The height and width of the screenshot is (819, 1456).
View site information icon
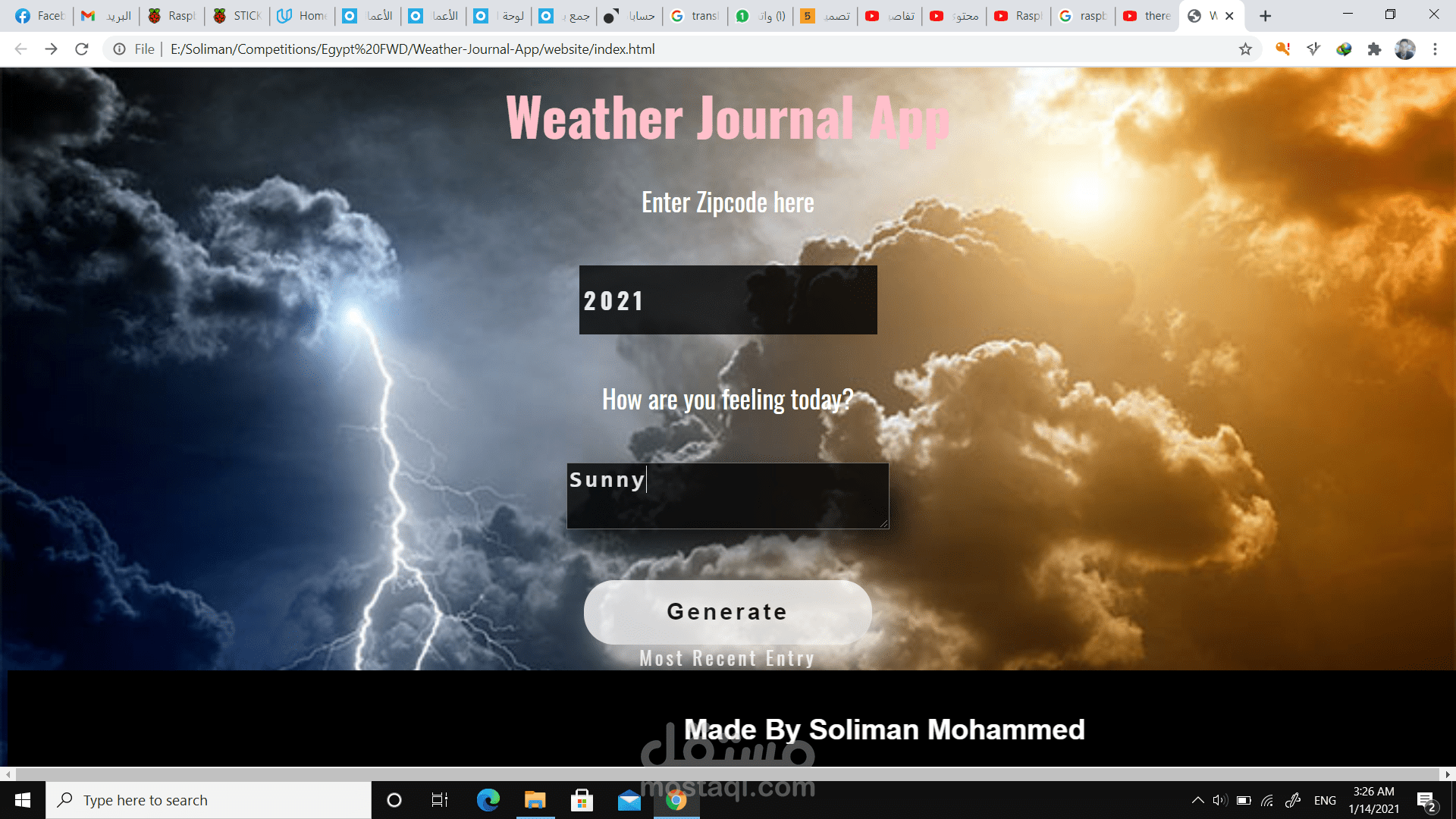[119, 49]
